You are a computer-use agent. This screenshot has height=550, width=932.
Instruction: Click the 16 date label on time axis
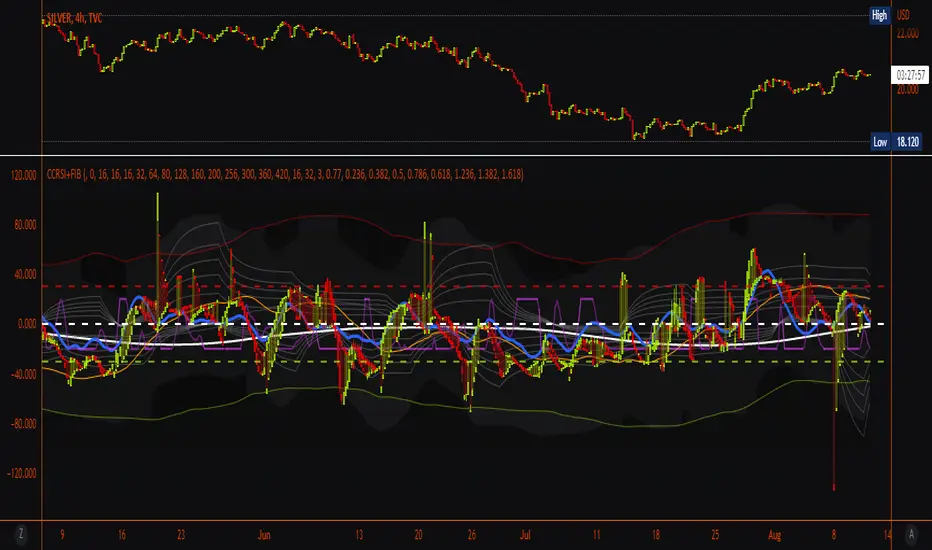[122, 535]
